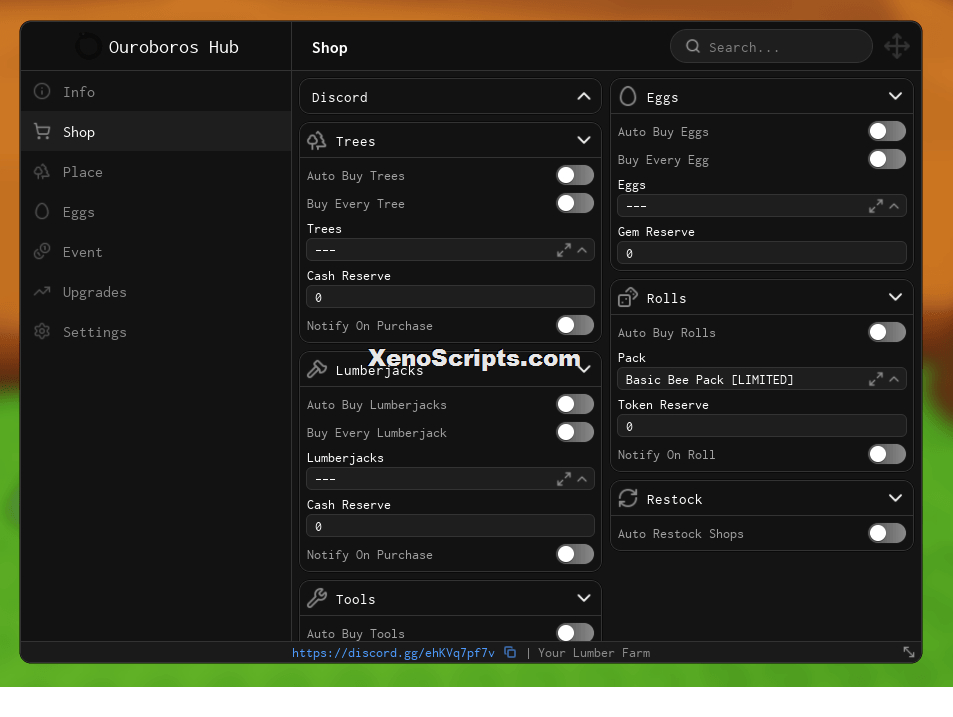Collapse the Trees section chevron
The width and height of the screenshot is (953, 717).
tap(583, 140)
